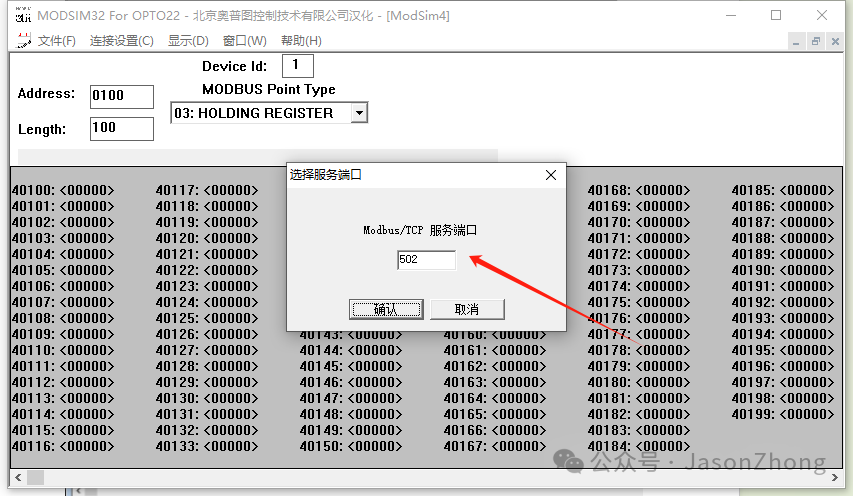Viewport: 853px width, 496px height.
Task: Select register 40190: <00000>
Action: (x=783, y=270)
